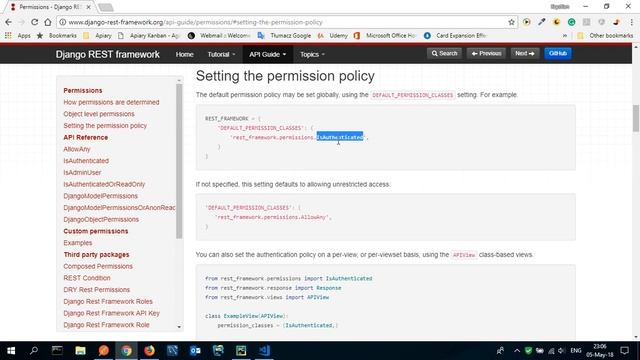640x360 pixels.
Task: Jump to Custom permissions sidebar heading
Action: pos(96,231)
